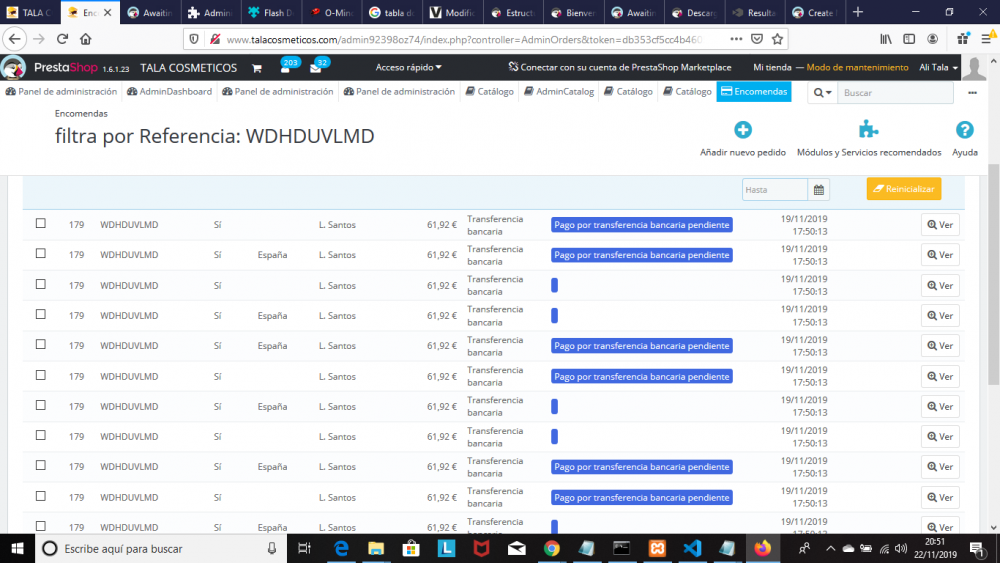Click the Buscar search field
The height and width of the screenshot is (563, 1000).
[x=895, y=92]
